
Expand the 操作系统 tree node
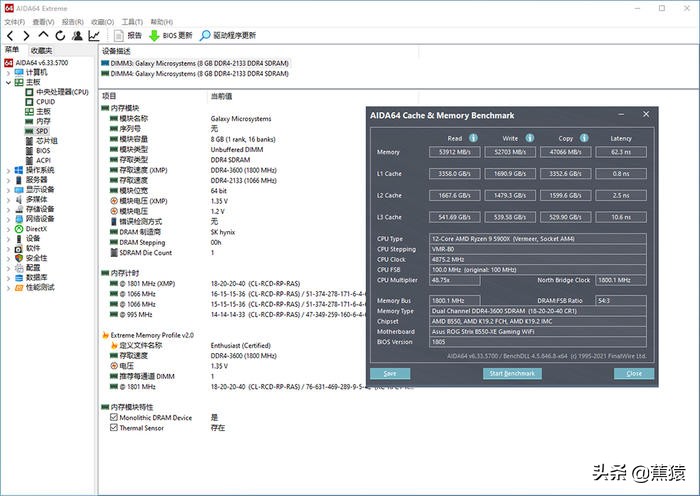[x=8, y=171]
